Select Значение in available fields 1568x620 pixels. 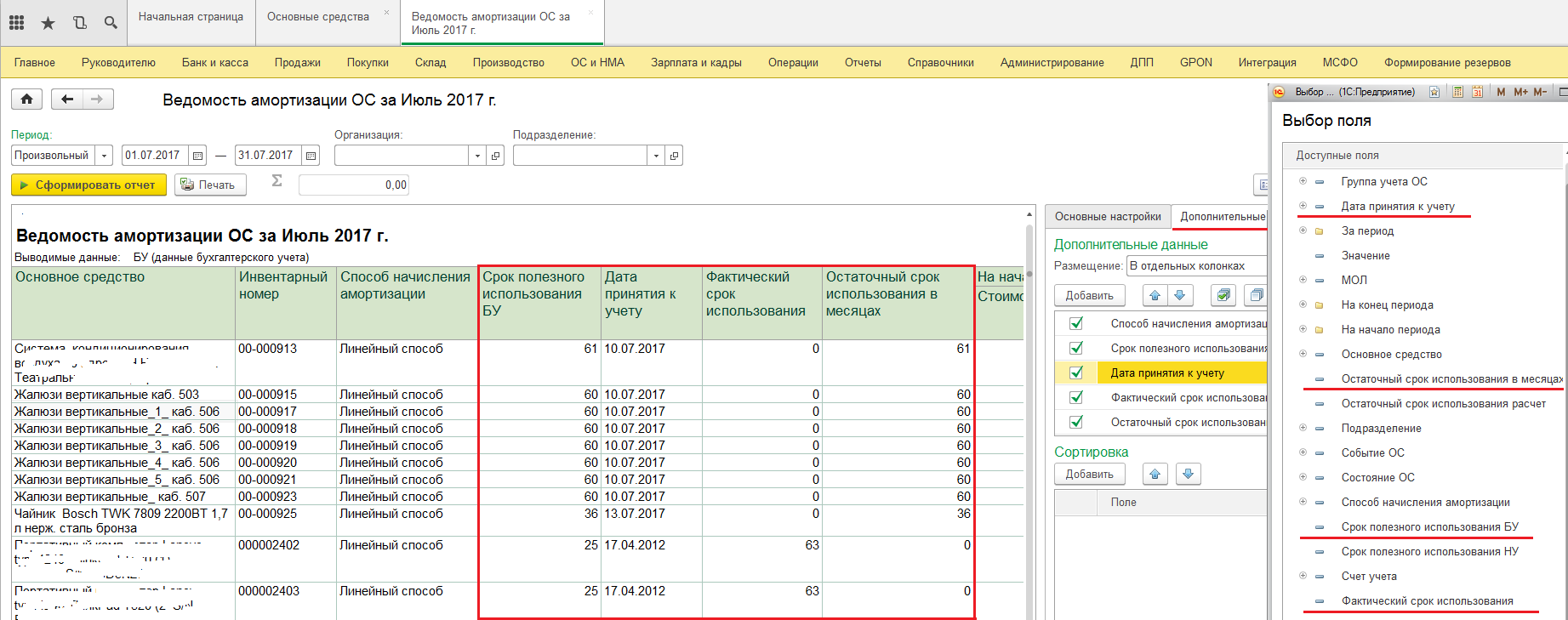[x=1366, y=255]
